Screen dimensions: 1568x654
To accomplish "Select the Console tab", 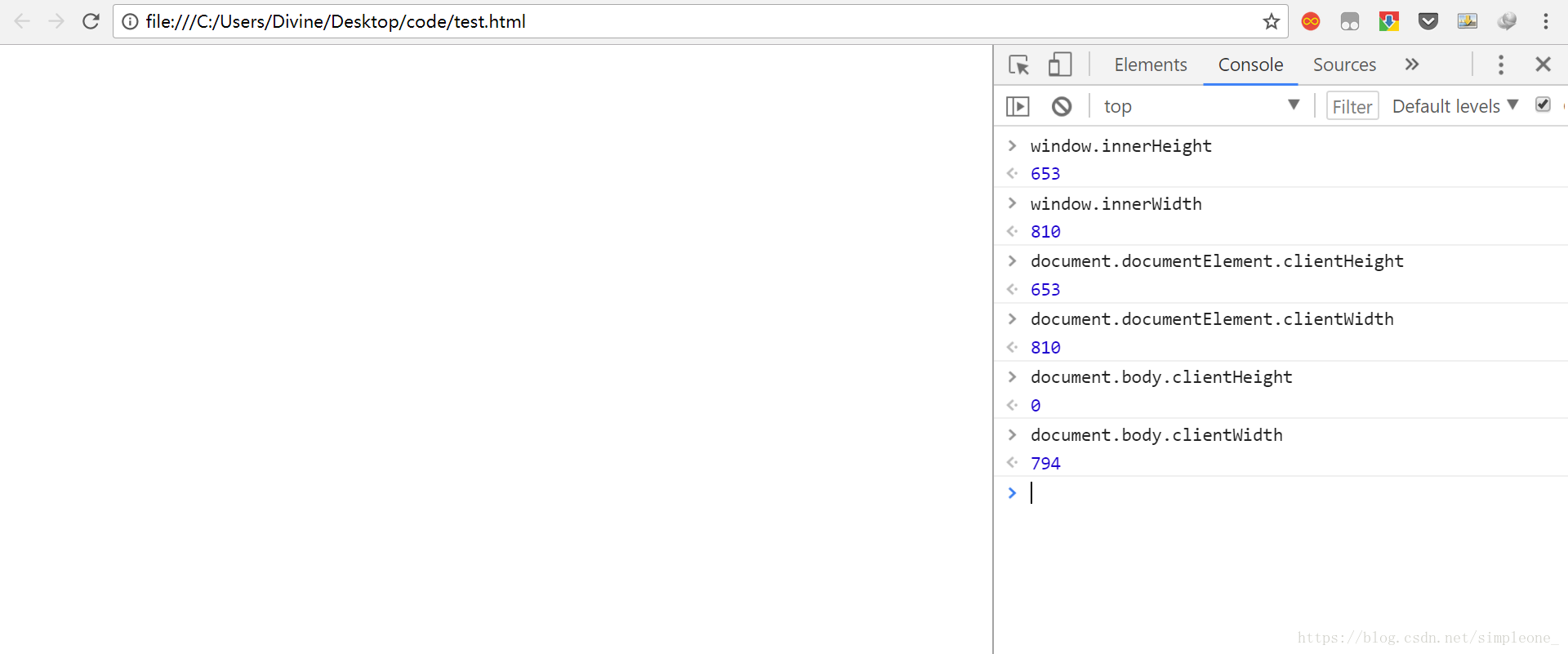I will [x=1250, y=65].
